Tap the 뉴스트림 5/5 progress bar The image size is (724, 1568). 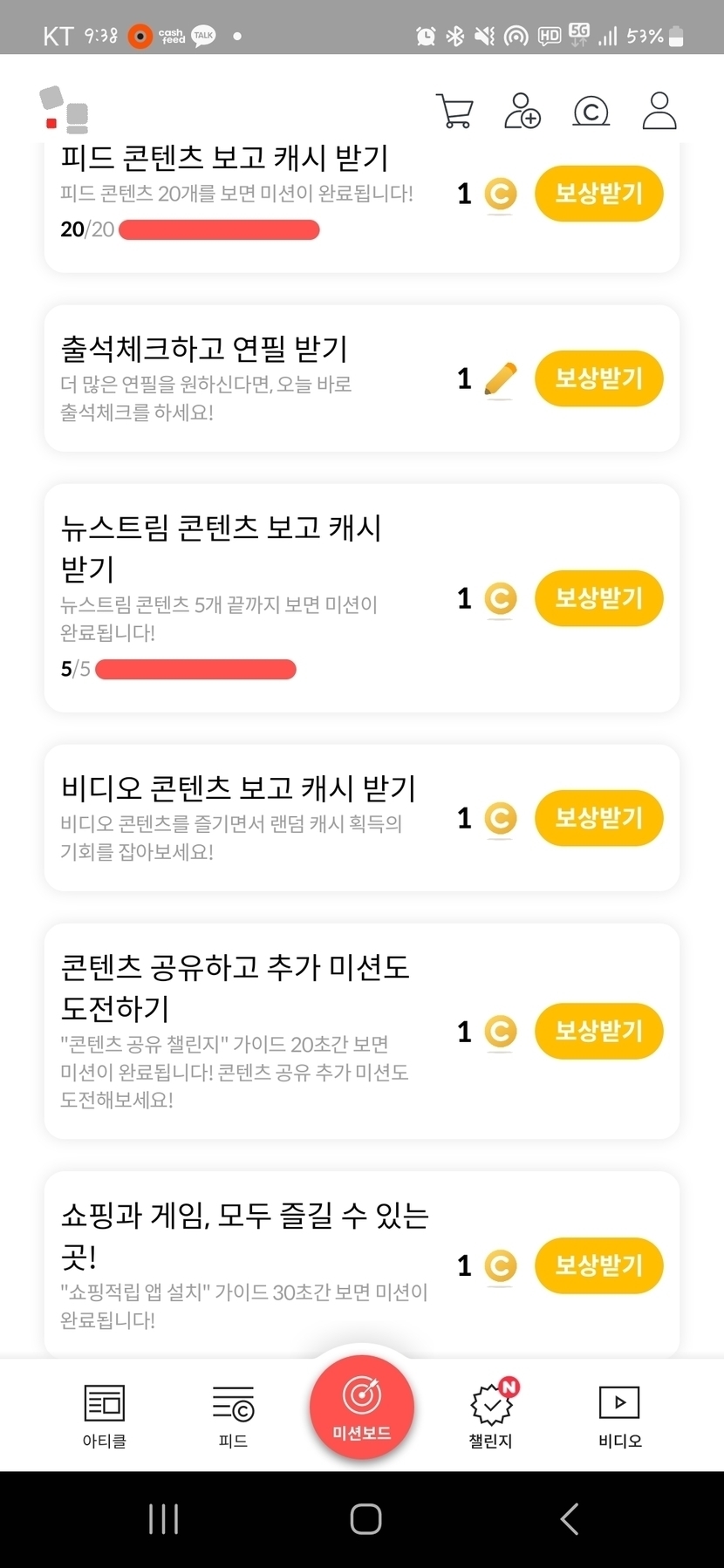pos(195,670)
